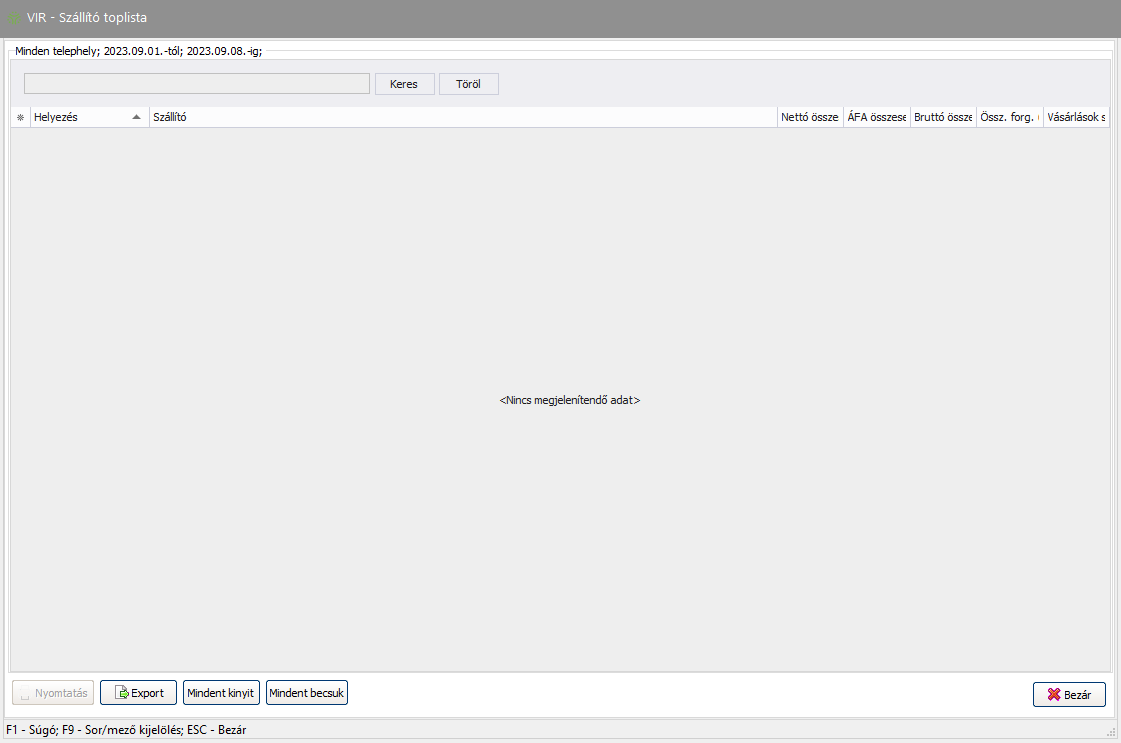Click the Export button with arrow icon

click(x=138, y=693)
